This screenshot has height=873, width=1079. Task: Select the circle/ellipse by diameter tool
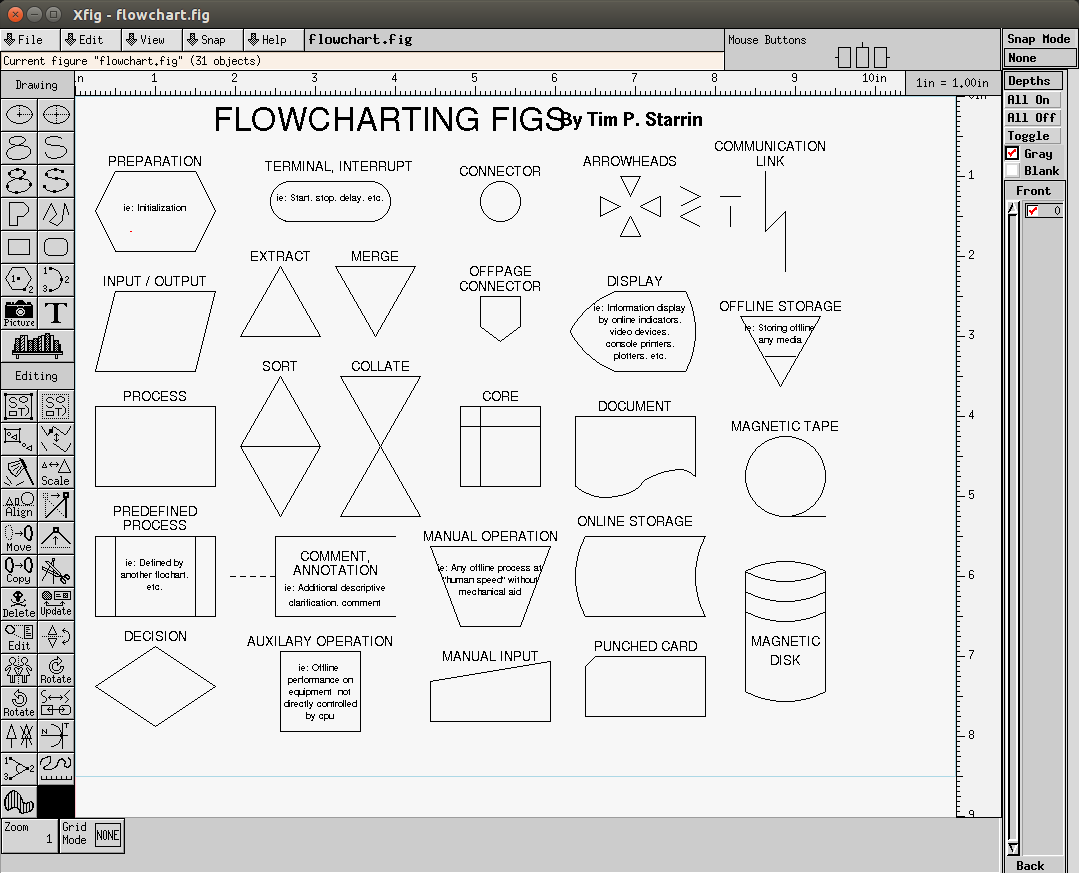56,114
